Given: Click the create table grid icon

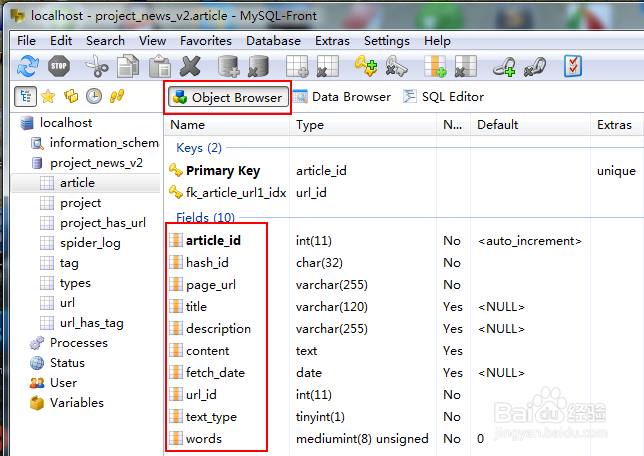Looking at the screenshot, I should click(x=297, y=66).
